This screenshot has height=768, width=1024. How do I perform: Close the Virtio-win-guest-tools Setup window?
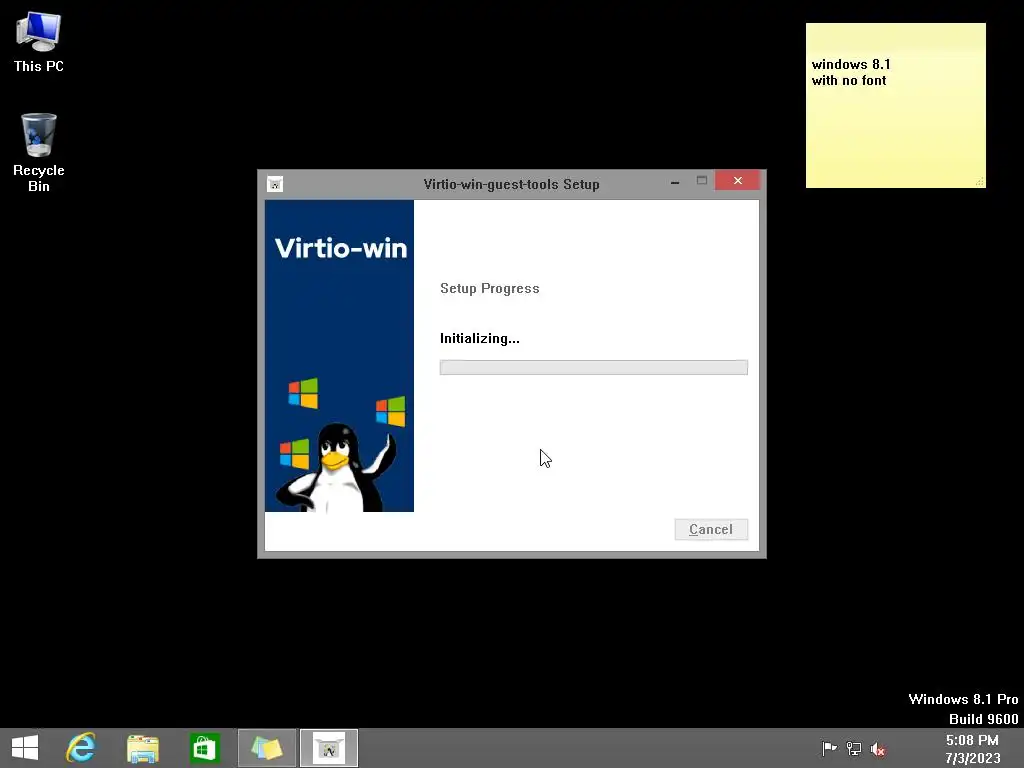pos(737,180)
